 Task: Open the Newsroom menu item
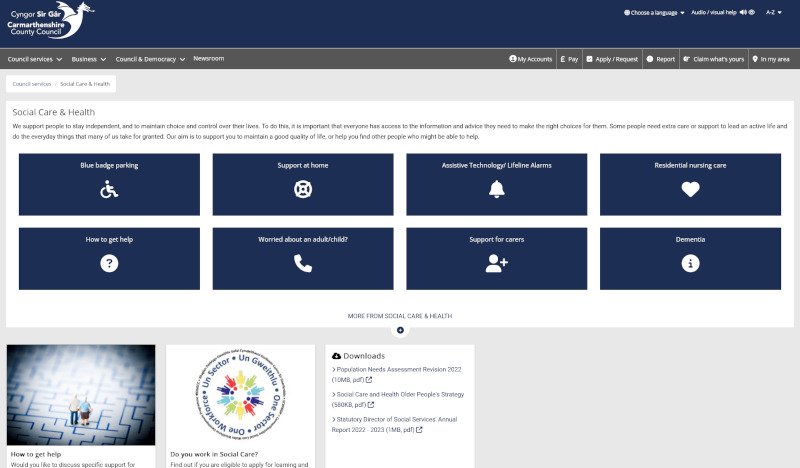point(209,59)
